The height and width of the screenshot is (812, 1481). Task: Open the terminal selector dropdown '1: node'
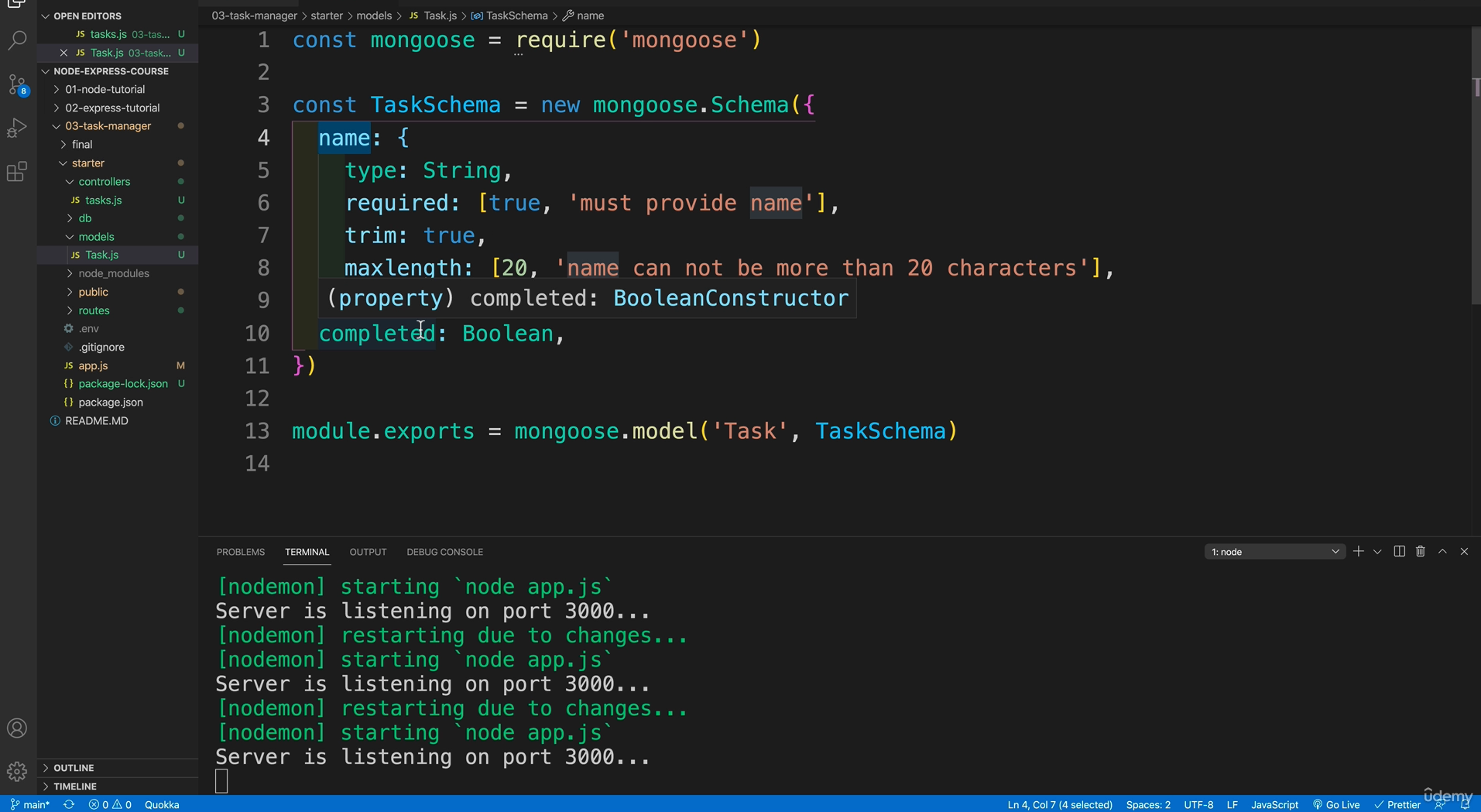point(1274,552)
